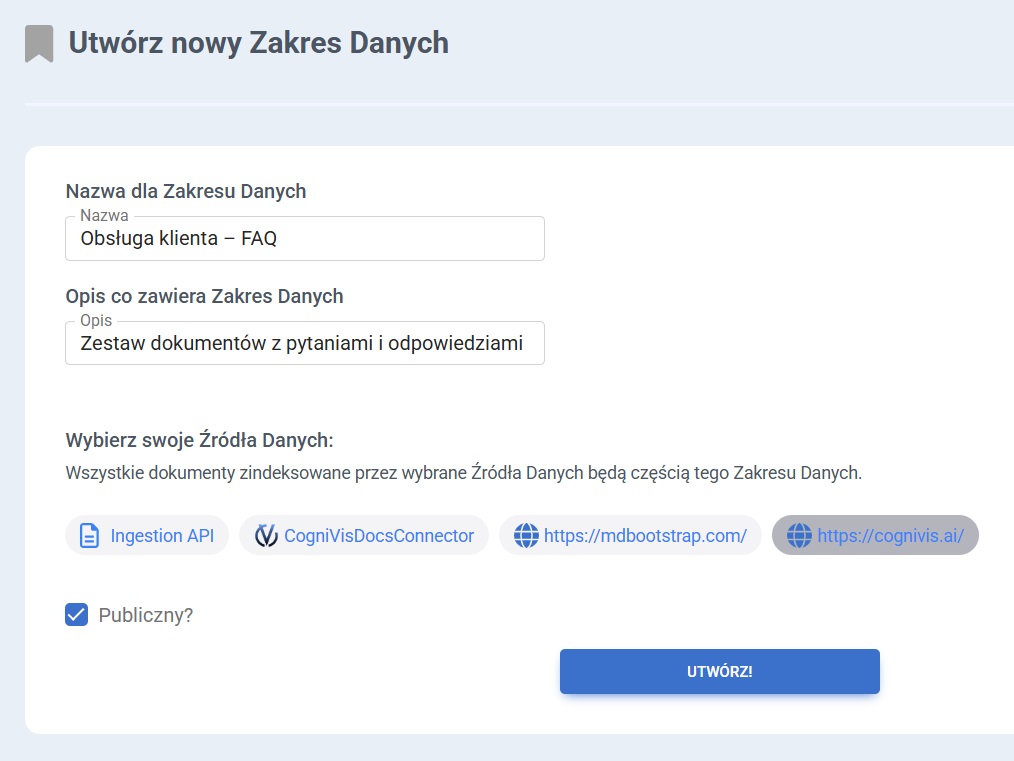Click the CogniVis logo icon in connector chip
The width and height of the screenshot is (1014, 761).
click(266, 536)
